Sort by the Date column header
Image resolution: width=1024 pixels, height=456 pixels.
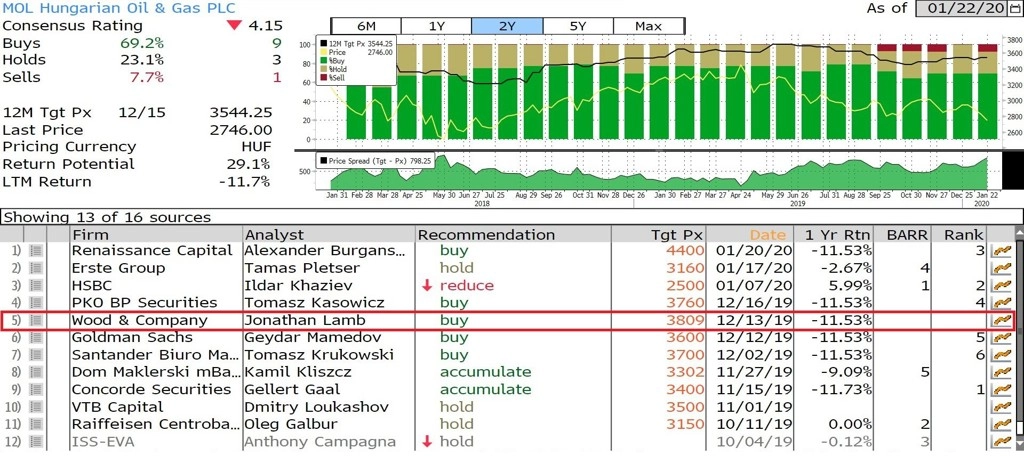750,235
